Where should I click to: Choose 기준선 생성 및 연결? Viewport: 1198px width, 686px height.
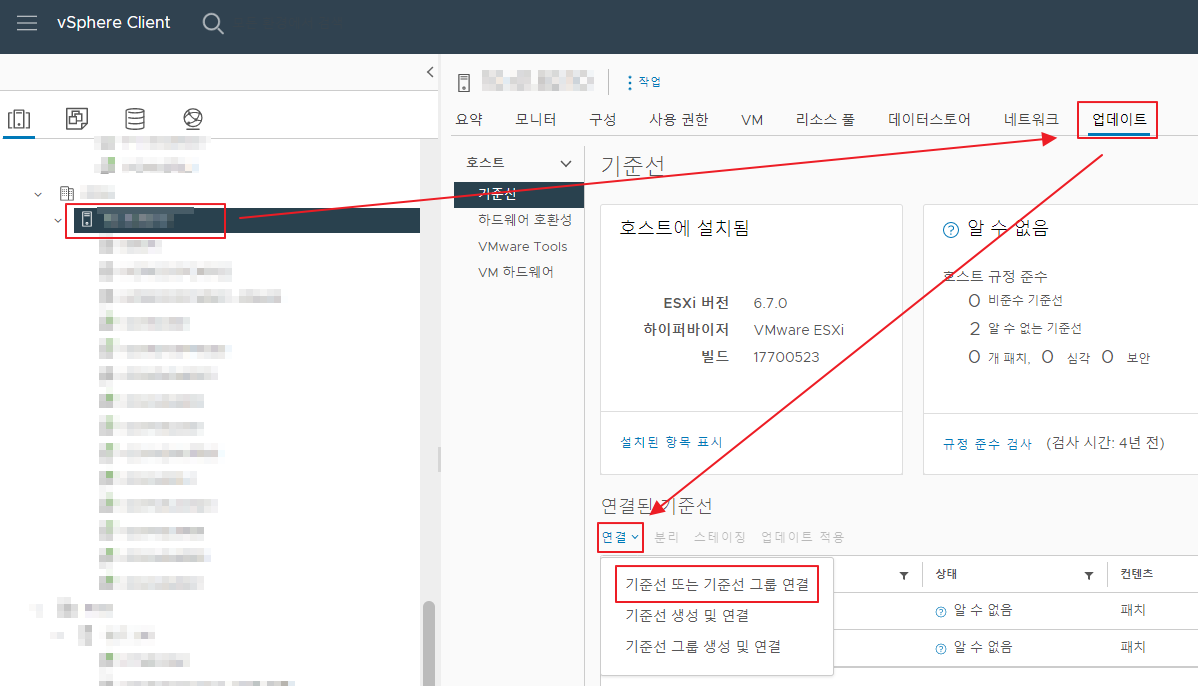(x=687, y=616)
